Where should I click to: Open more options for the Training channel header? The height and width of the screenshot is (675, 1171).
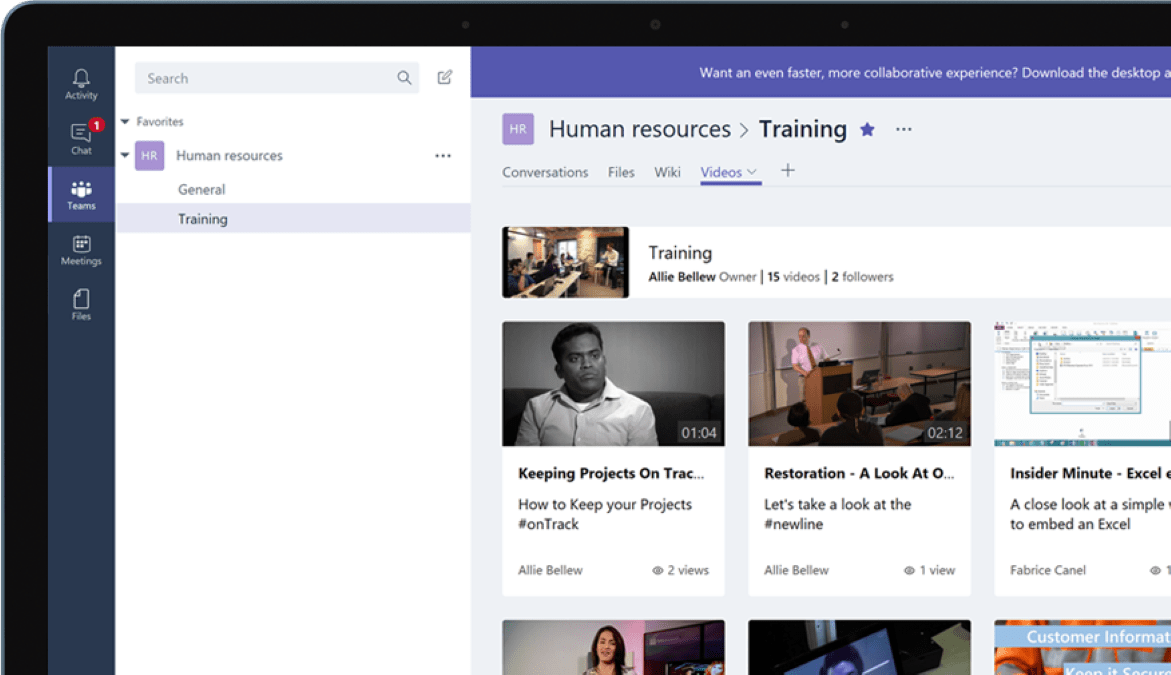click(x=903, y=128)
